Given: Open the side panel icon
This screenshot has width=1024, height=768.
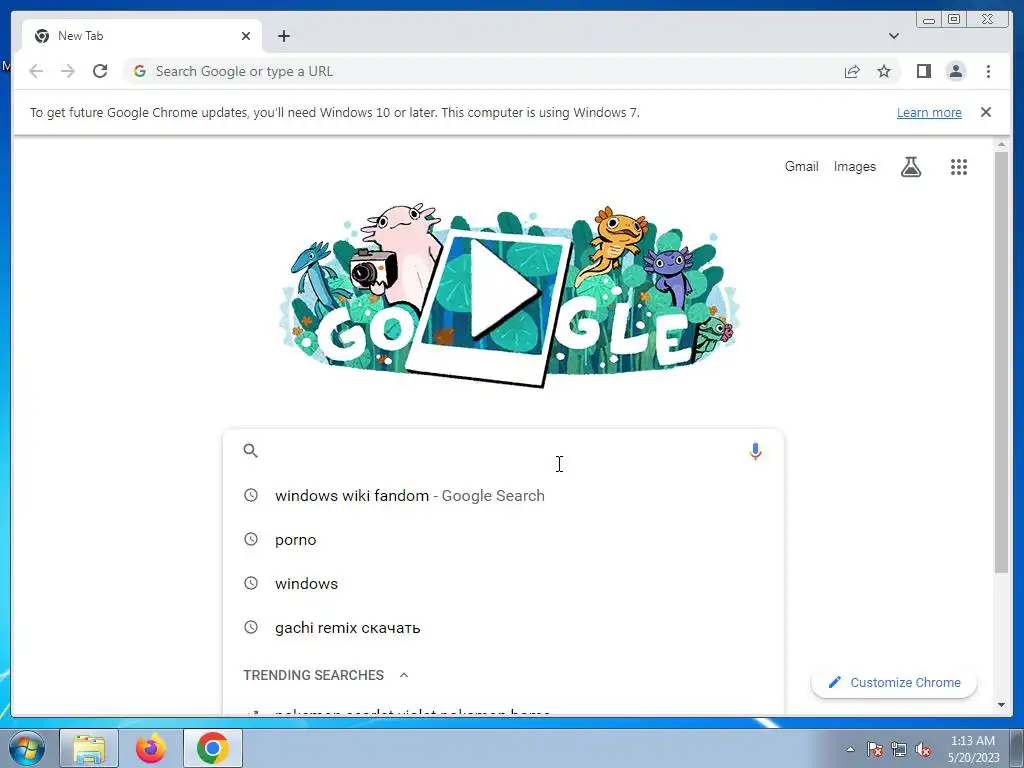Looking at the screenshot, I should click(923, 71).
